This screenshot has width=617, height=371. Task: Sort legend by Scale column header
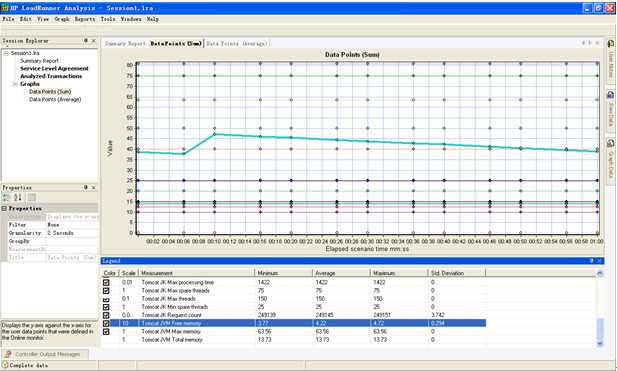click(x=129, y=273)
